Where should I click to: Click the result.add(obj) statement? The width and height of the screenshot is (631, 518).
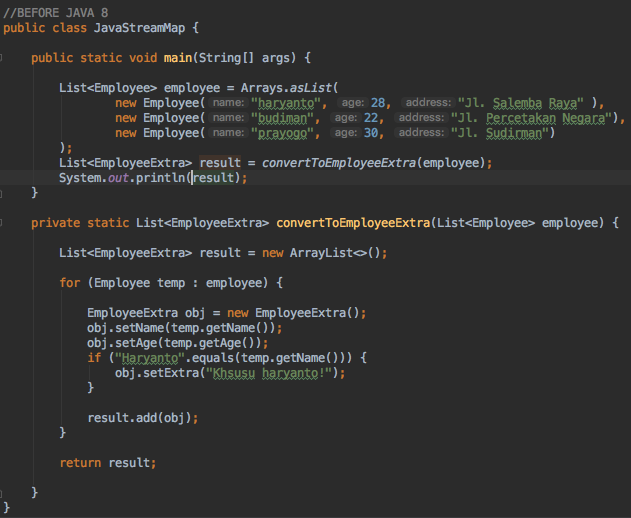click(x=143, y=418)
